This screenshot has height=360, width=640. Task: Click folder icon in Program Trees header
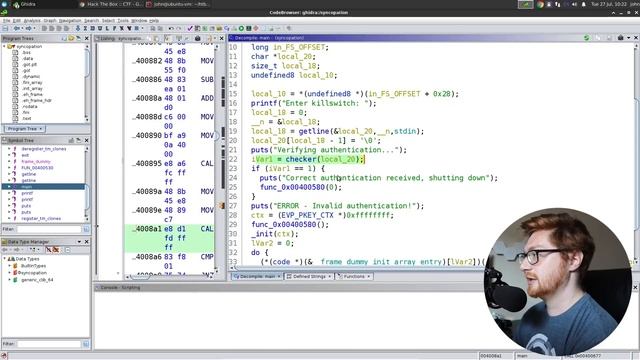pos(71,38)
